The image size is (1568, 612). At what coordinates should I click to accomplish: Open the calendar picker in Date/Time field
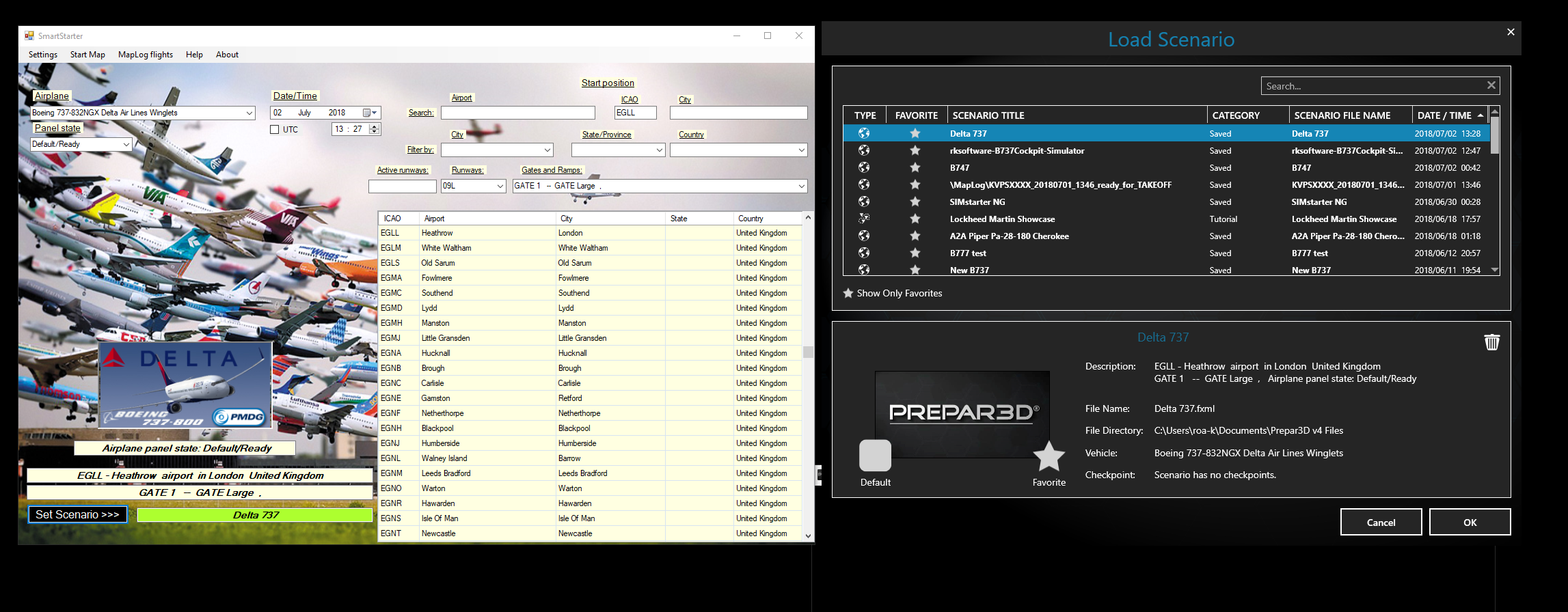pyautogui.click(x=370, y=113)
